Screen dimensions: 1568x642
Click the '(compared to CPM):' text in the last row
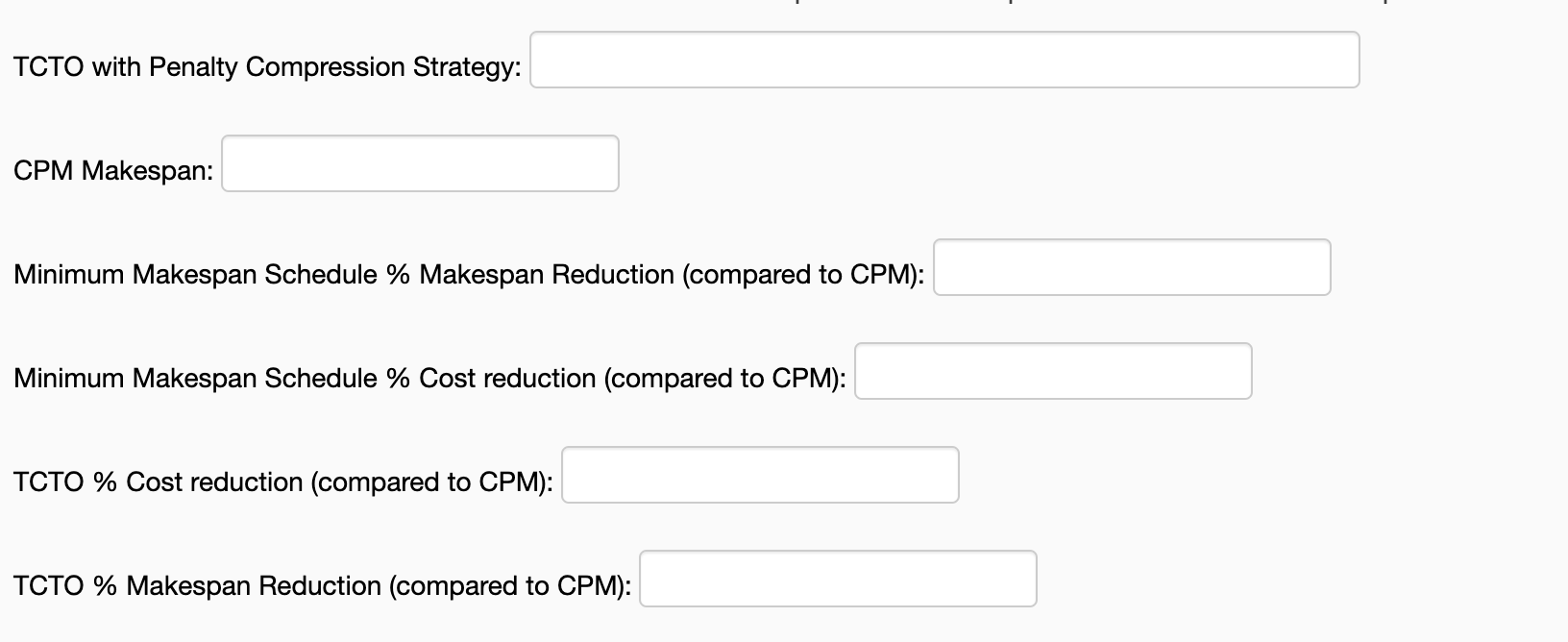(x=510, y=586)
